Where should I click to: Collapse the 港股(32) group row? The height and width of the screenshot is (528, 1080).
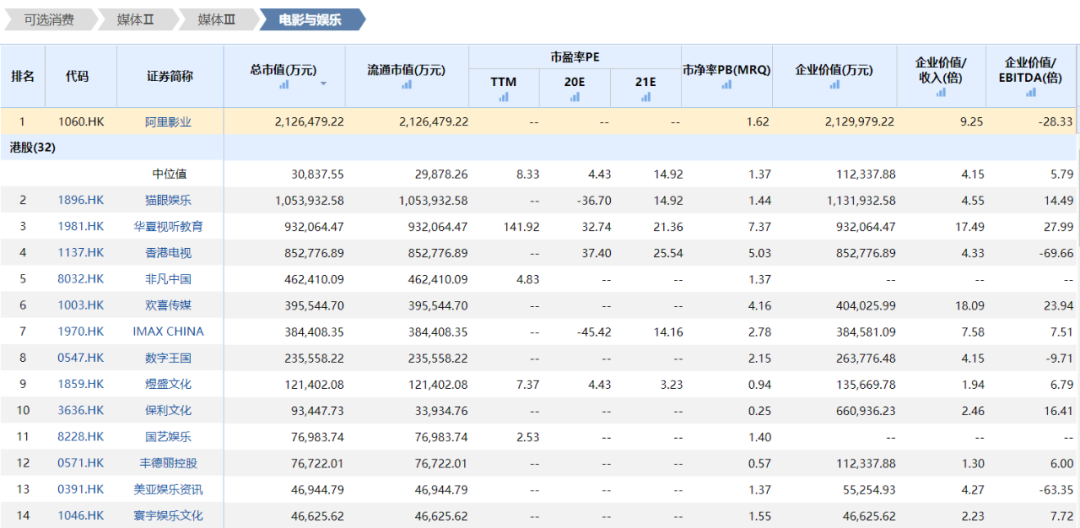pyautogui.click(x=31, y=147)
